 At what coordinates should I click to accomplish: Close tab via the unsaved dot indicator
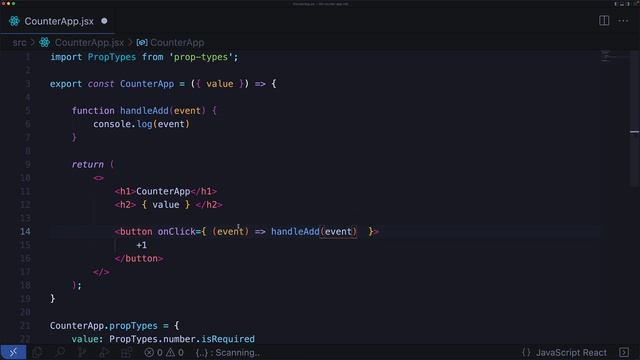104,21
